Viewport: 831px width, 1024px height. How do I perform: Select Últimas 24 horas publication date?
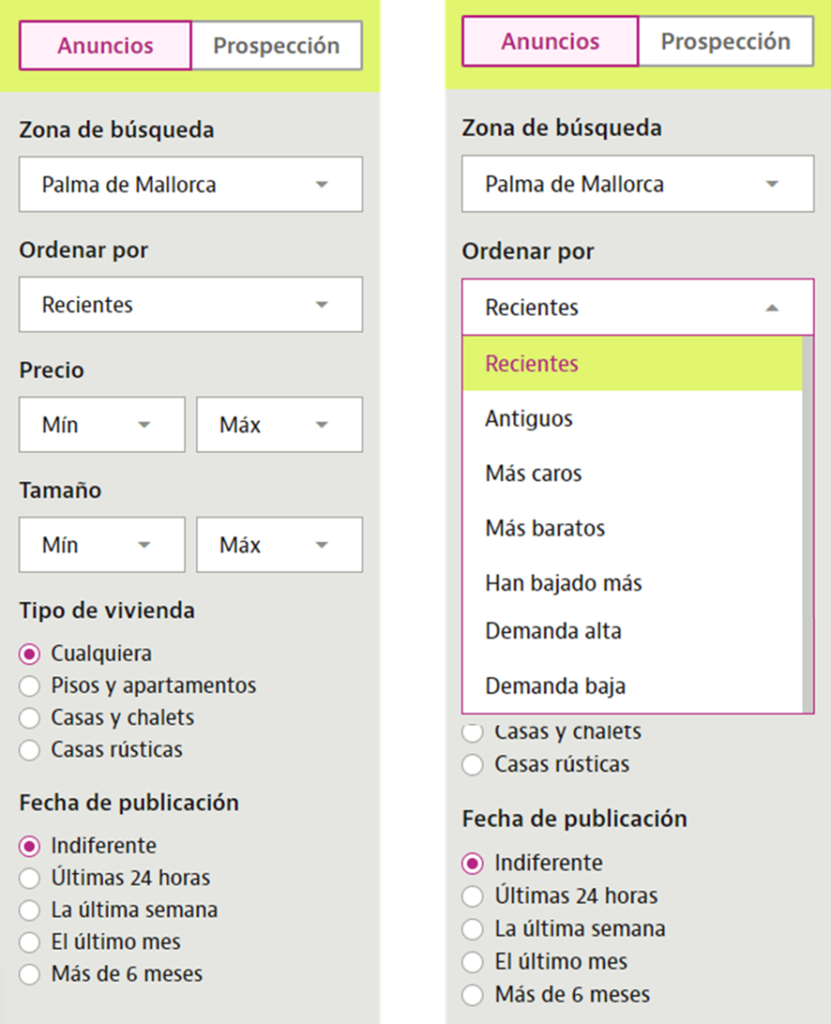tap(29, 878)
